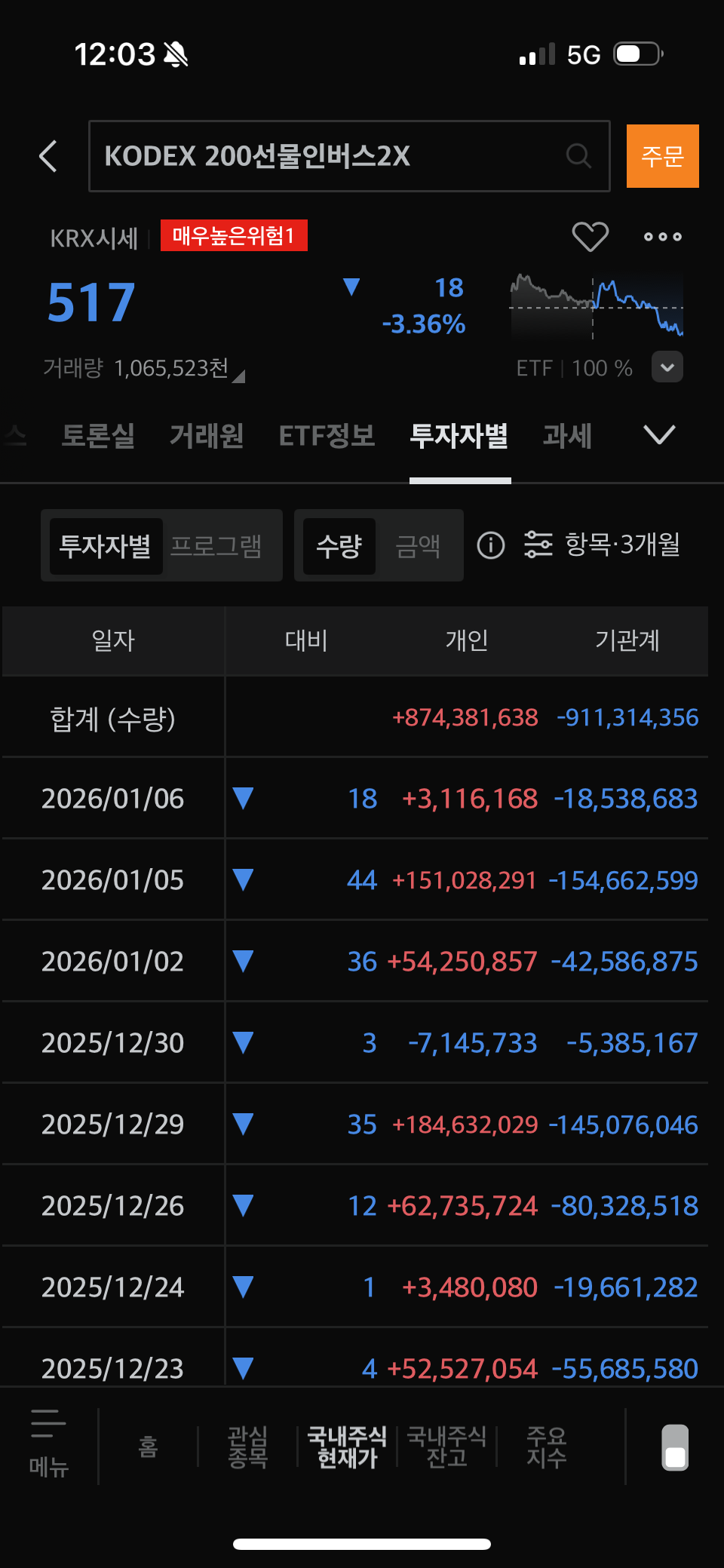Tap the -145,076,046 기관계 value
This screenshot has width=724, height=1568.
point(624,1125)
